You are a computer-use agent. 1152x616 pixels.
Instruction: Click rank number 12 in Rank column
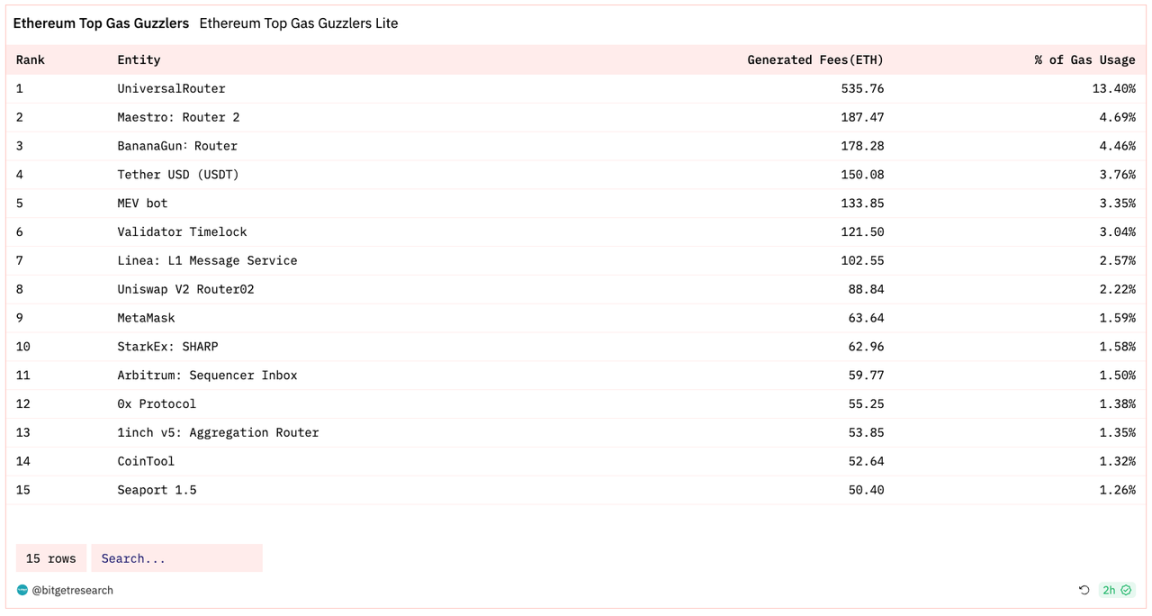tap(23, 404)
